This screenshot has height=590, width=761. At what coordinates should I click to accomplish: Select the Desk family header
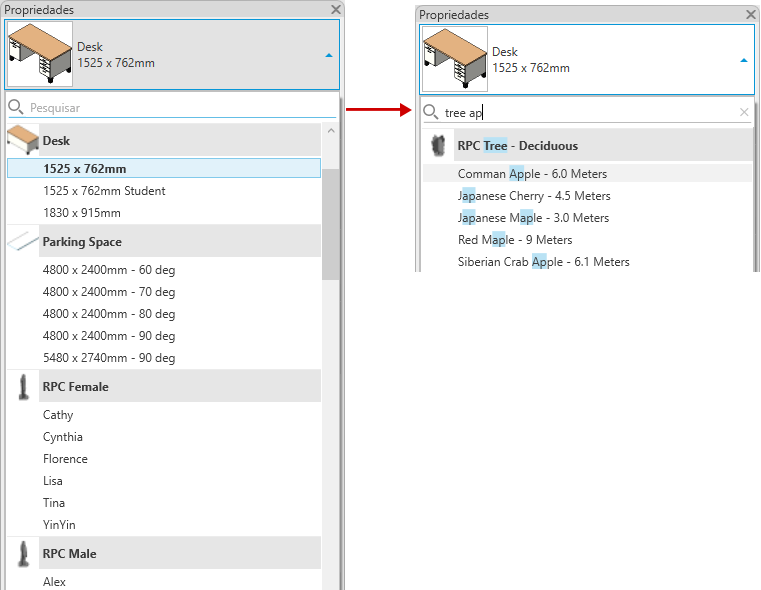click(x=180, y=140)
